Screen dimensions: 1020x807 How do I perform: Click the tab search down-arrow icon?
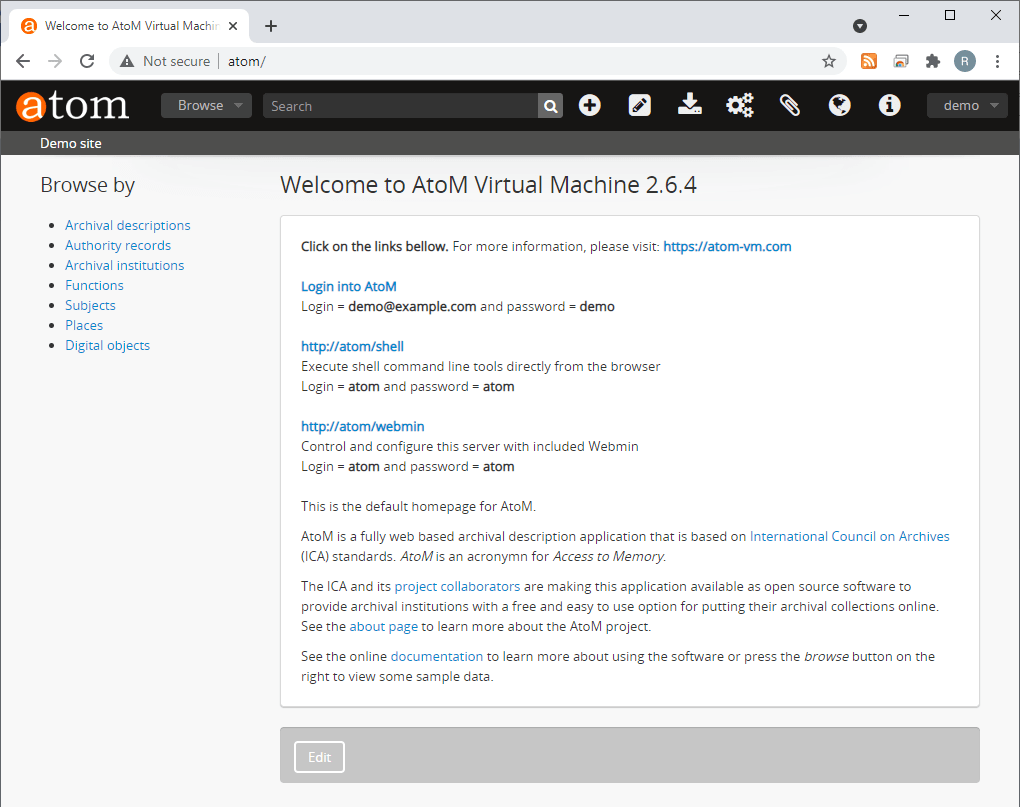click(x=860, y=26)
